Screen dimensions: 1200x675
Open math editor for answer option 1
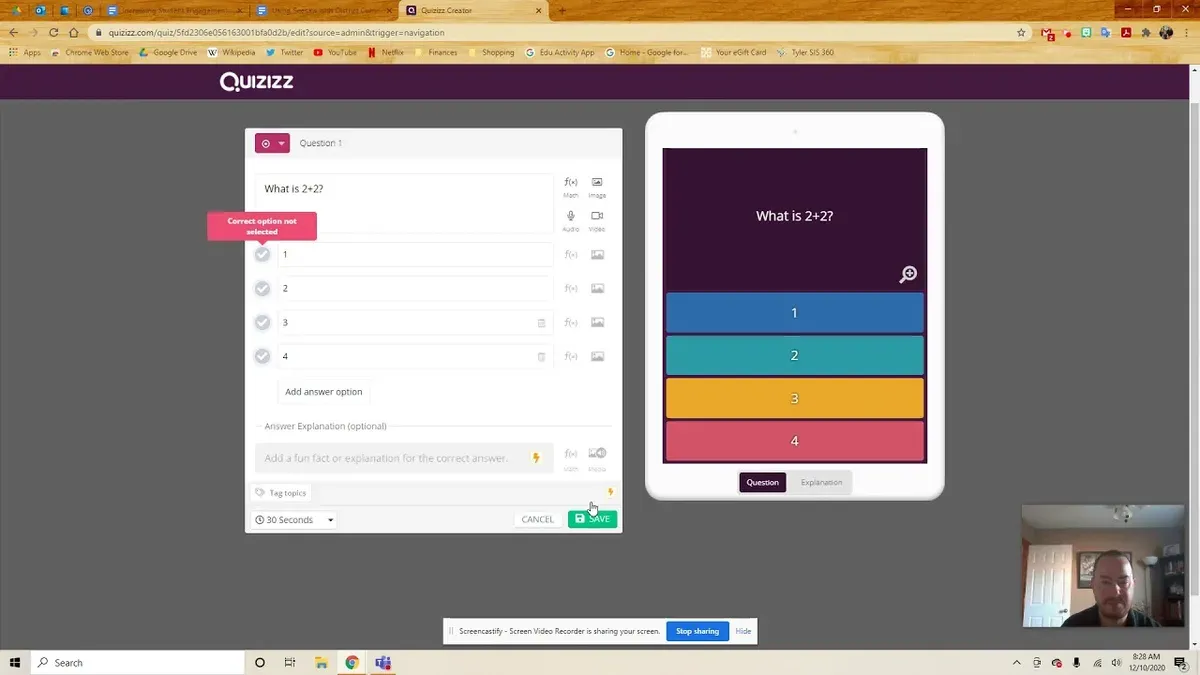(571, 254)
